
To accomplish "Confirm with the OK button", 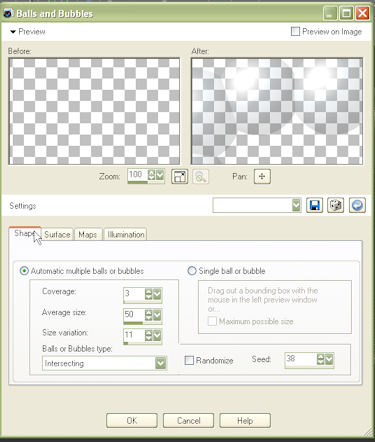I will click(132, 420).
